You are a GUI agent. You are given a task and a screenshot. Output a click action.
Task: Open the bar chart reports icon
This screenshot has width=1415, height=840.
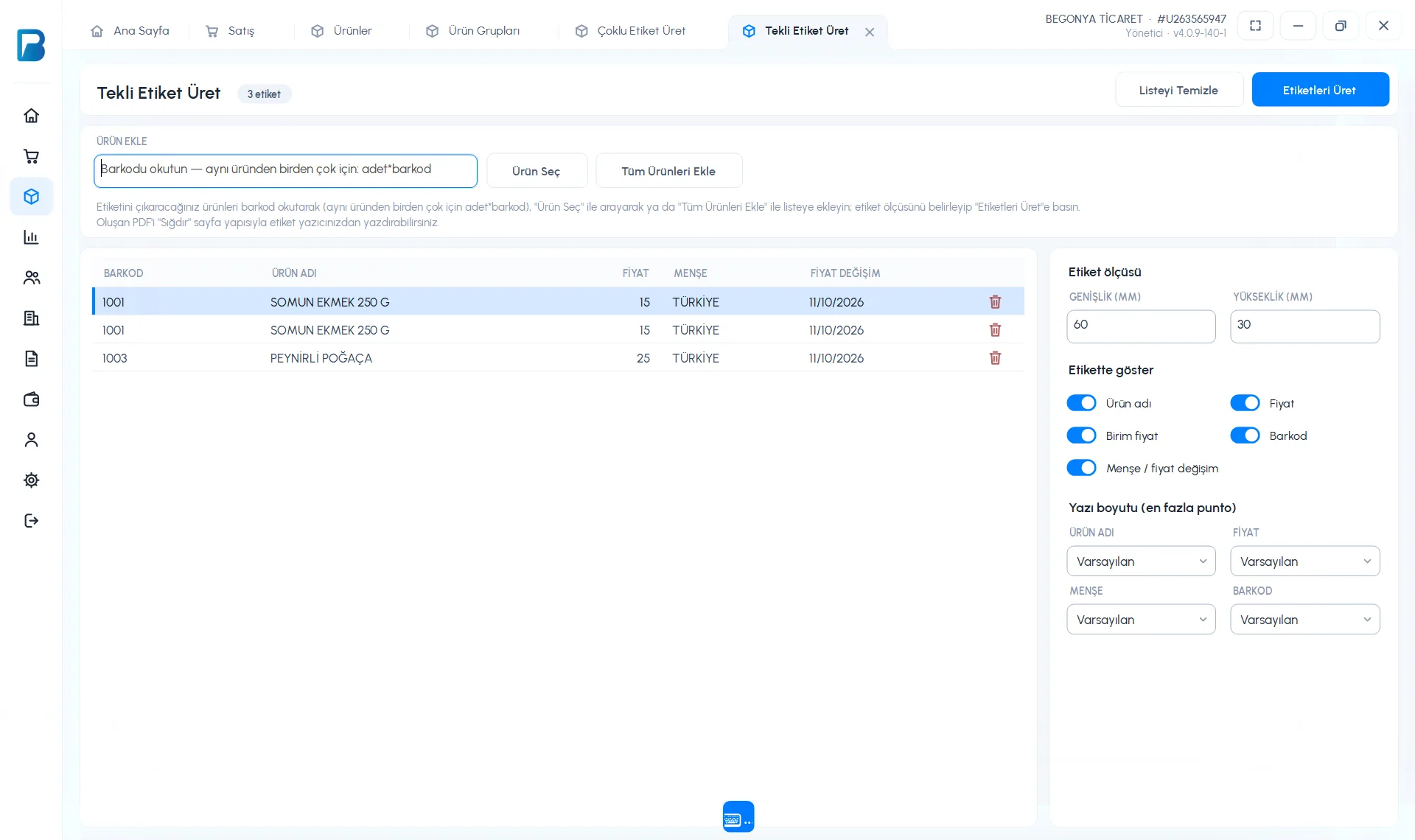pyautogui.click(x=31, y=237)
